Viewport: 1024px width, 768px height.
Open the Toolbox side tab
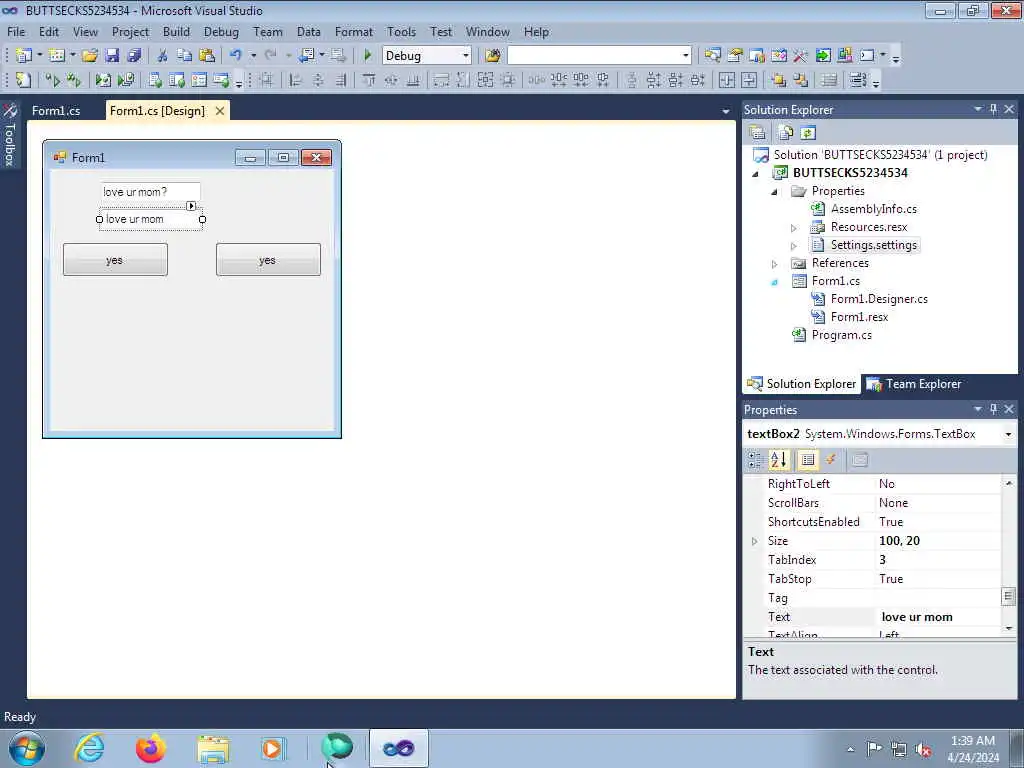coord(9,136)
